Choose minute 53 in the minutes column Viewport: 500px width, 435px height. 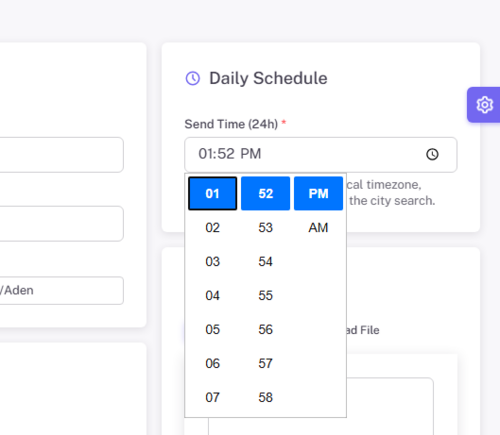(x=265, y=228)
